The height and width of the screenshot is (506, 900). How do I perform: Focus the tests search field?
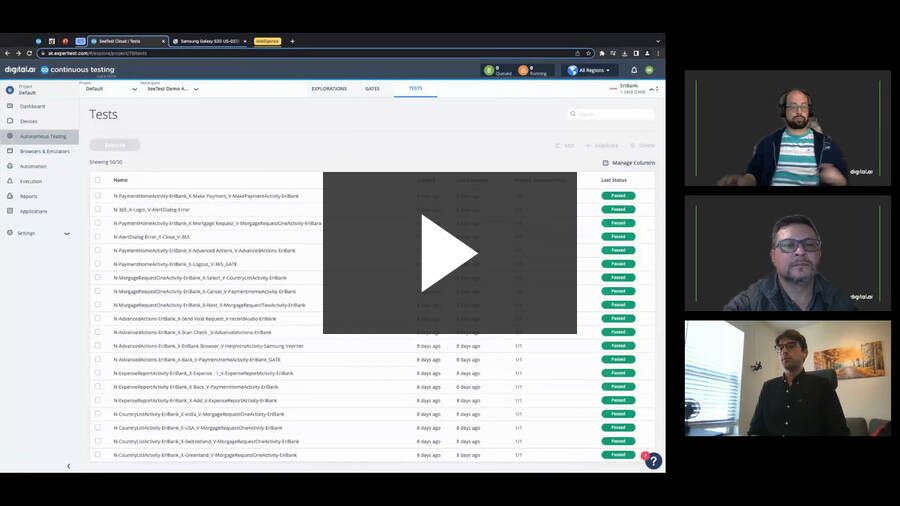(x=611, y=114)
